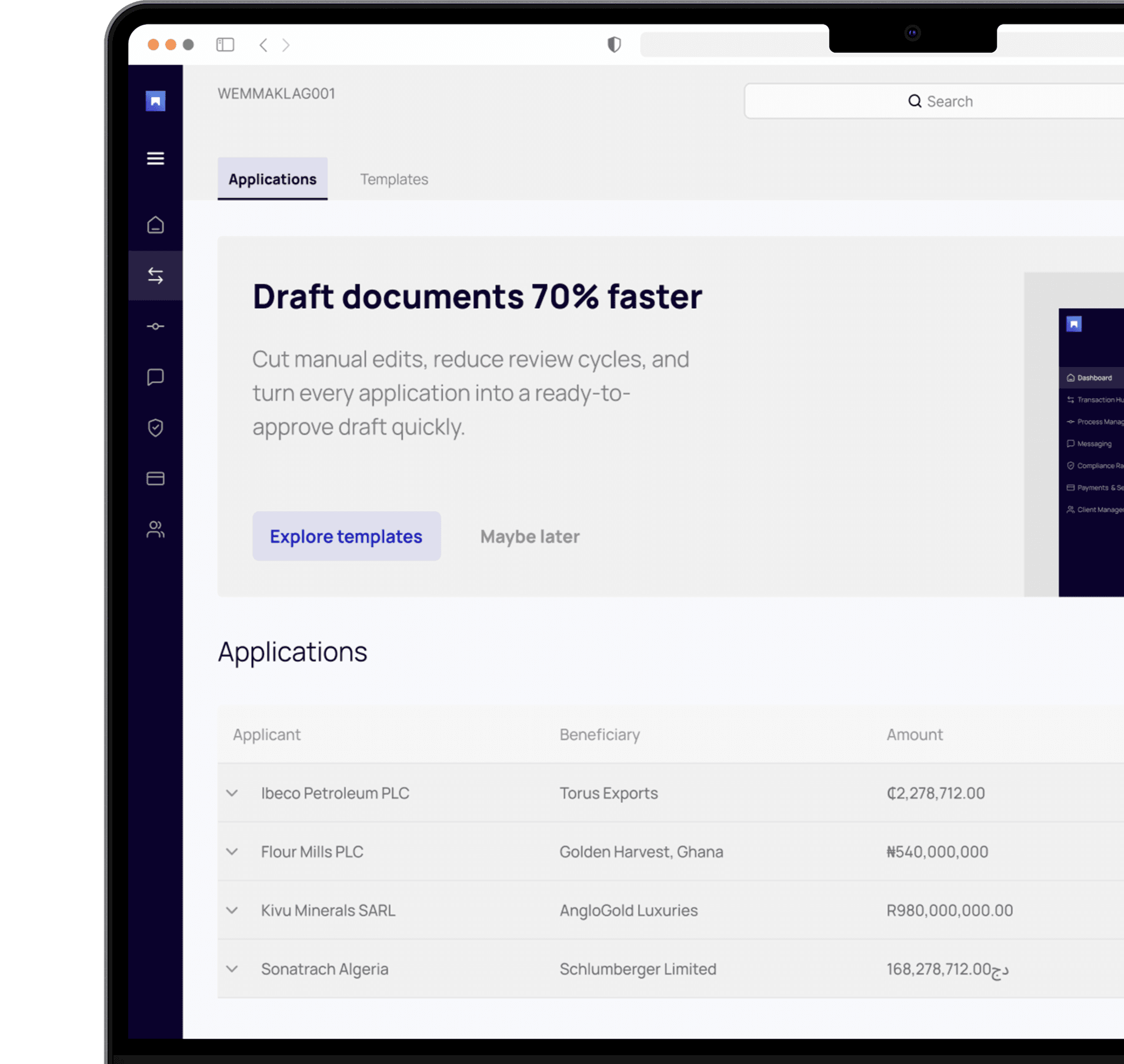Open Compliance shield-check icon
The height and width of the screenshot is (1064, 1124).
coord(155,428)
